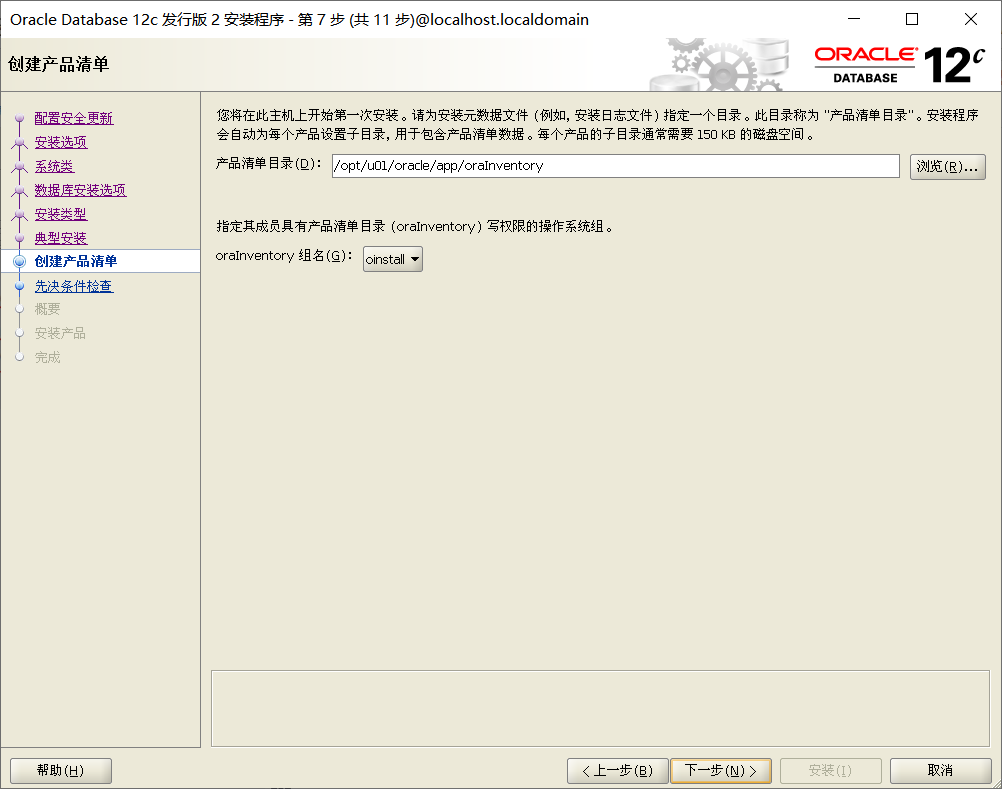Go to 先决条件检查 step link

(74, 286)
